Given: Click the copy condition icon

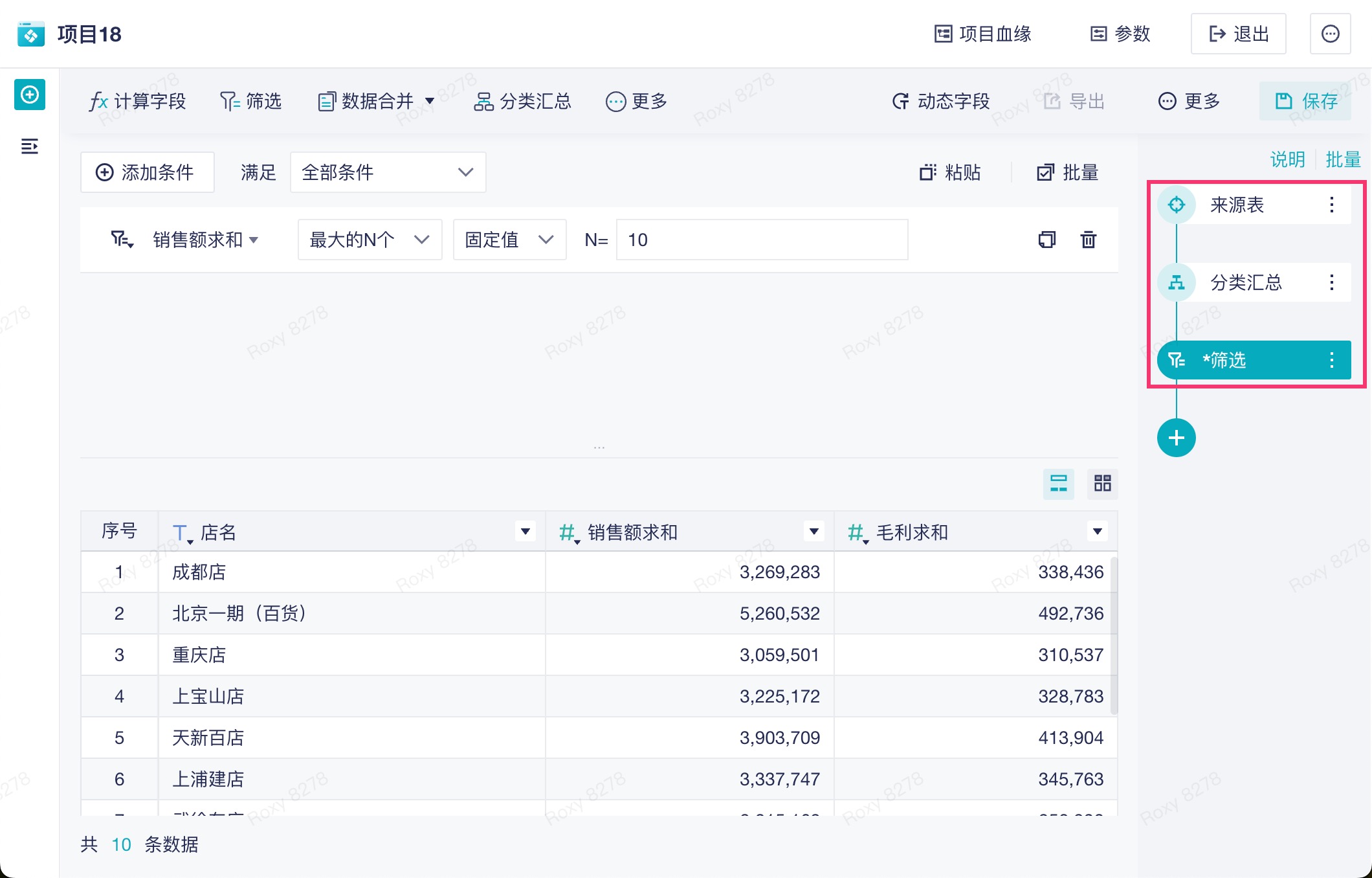Looking at the screenshot, I should coord(1046,240).
